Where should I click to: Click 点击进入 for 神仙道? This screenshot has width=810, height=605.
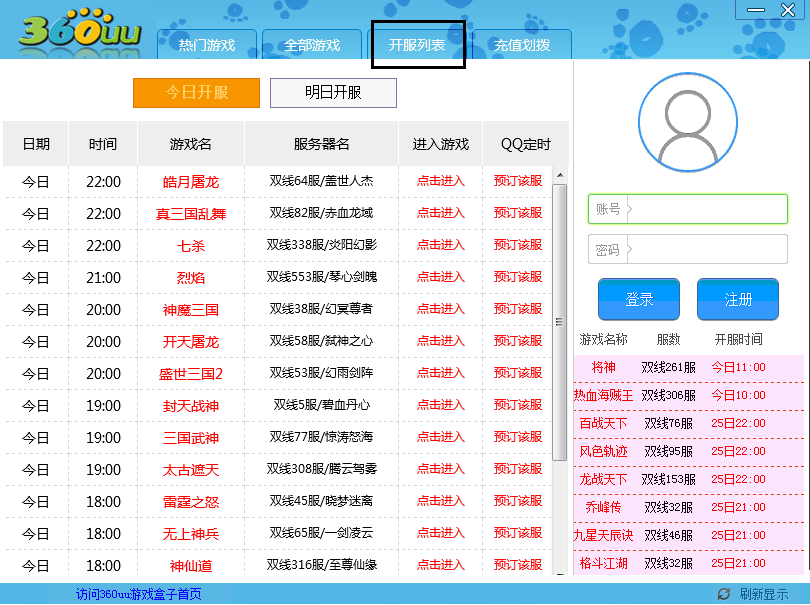point(441,565)
